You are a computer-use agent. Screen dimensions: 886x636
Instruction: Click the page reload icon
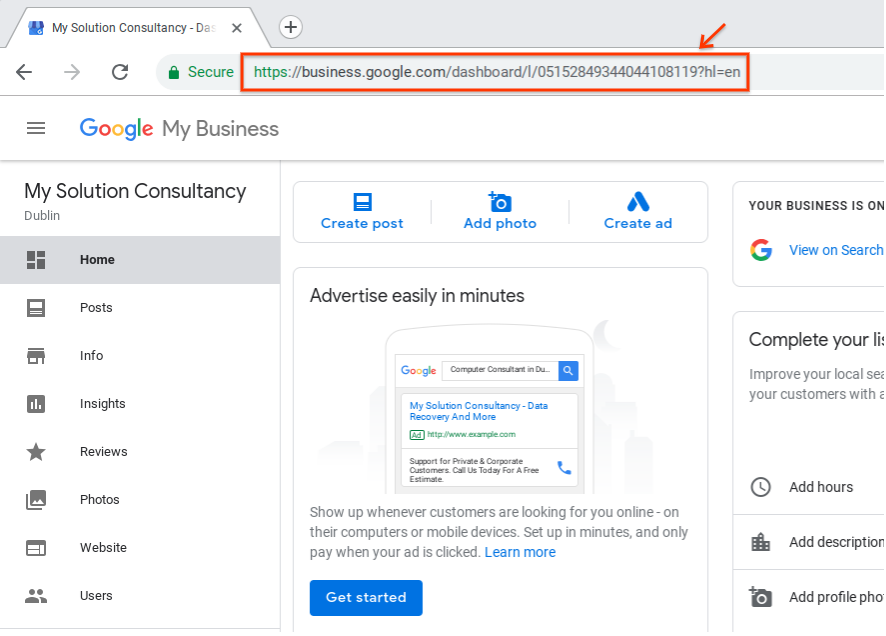coord(120,72)
